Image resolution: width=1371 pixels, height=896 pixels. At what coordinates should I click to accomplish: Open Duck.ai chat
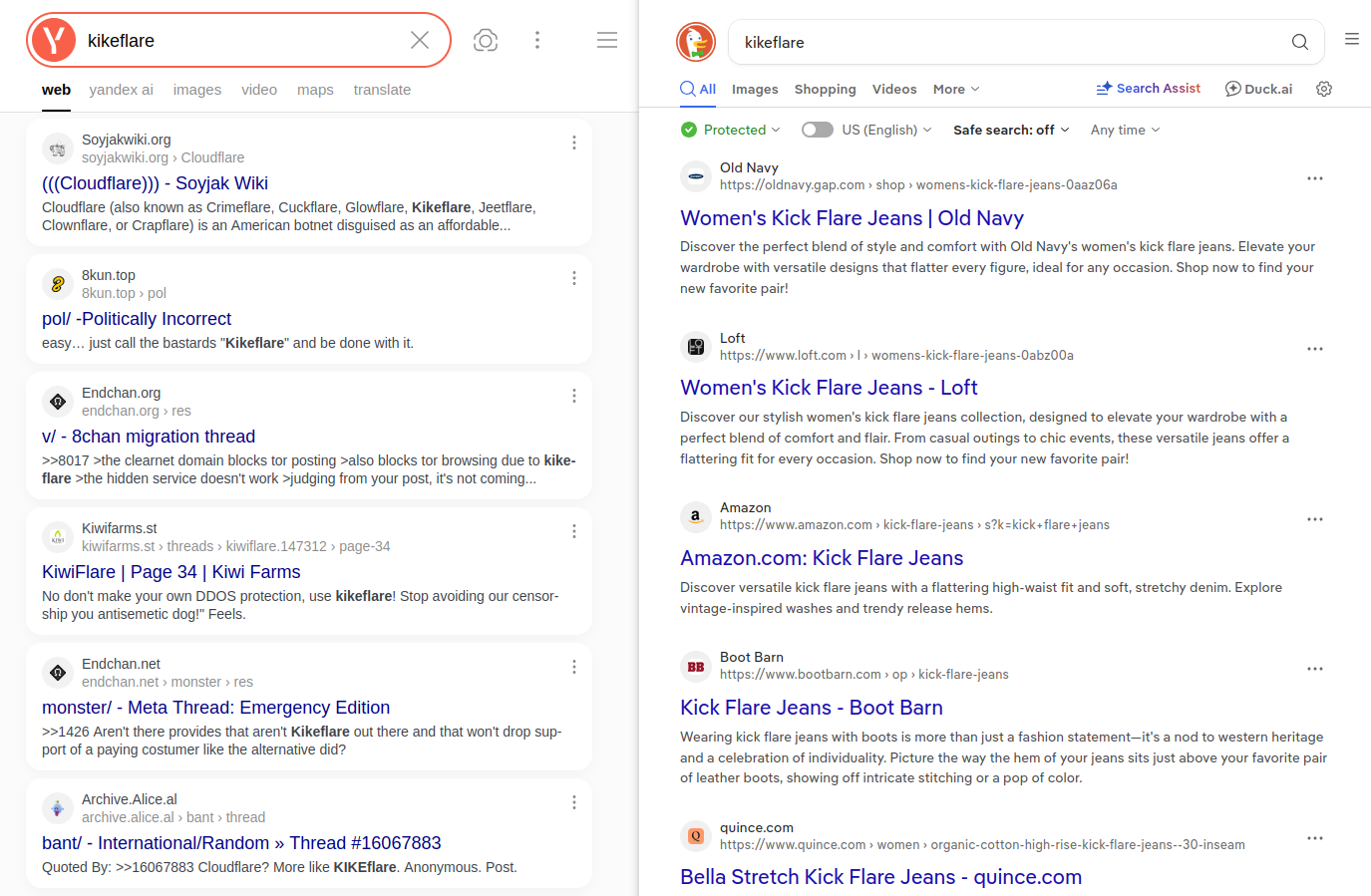[x=1258, y=89]
